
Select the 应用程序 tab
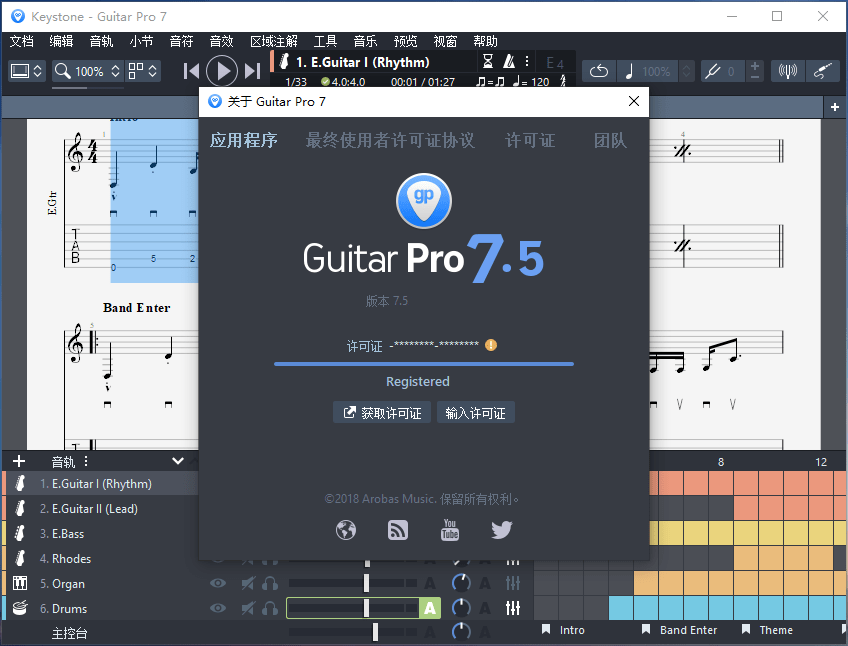(244, 140)
